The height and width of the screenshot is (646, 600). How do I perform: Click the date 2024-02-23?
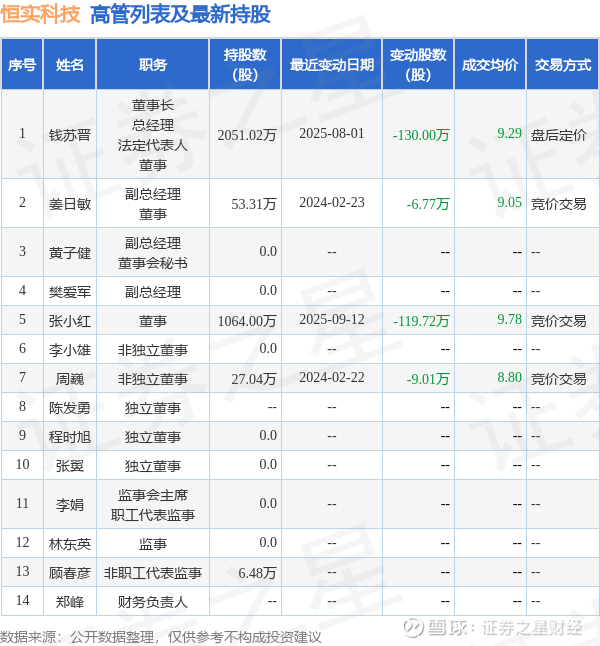(332, 202)
